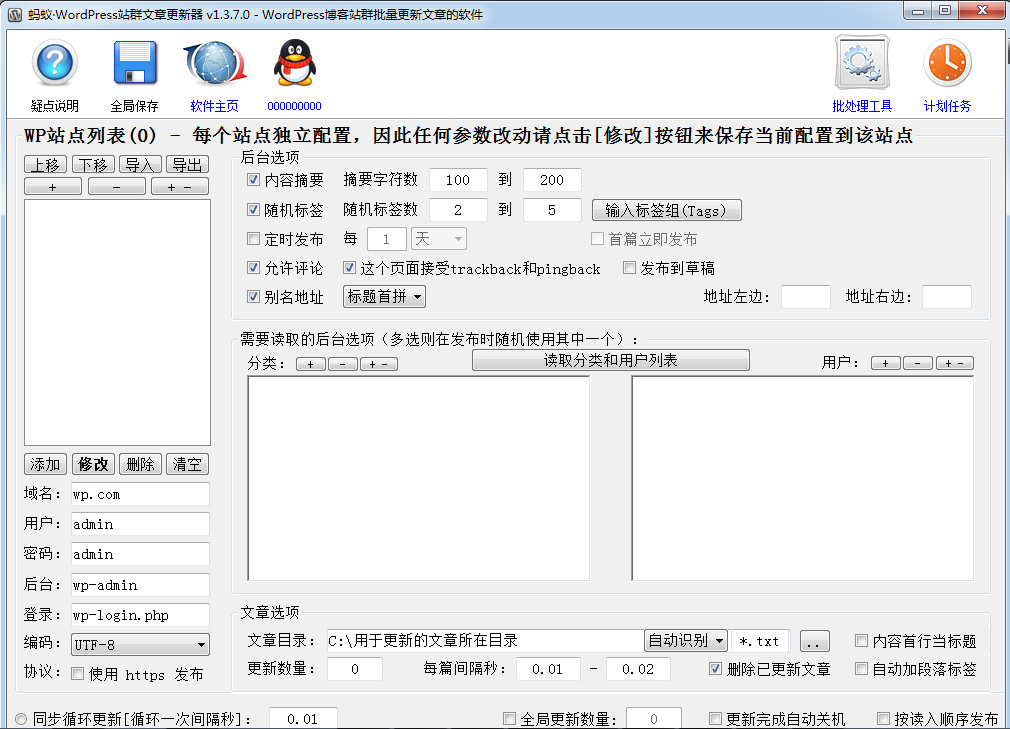Click the 清空 button
Screen dimensions: 1010x729
(x=187, y=464)
